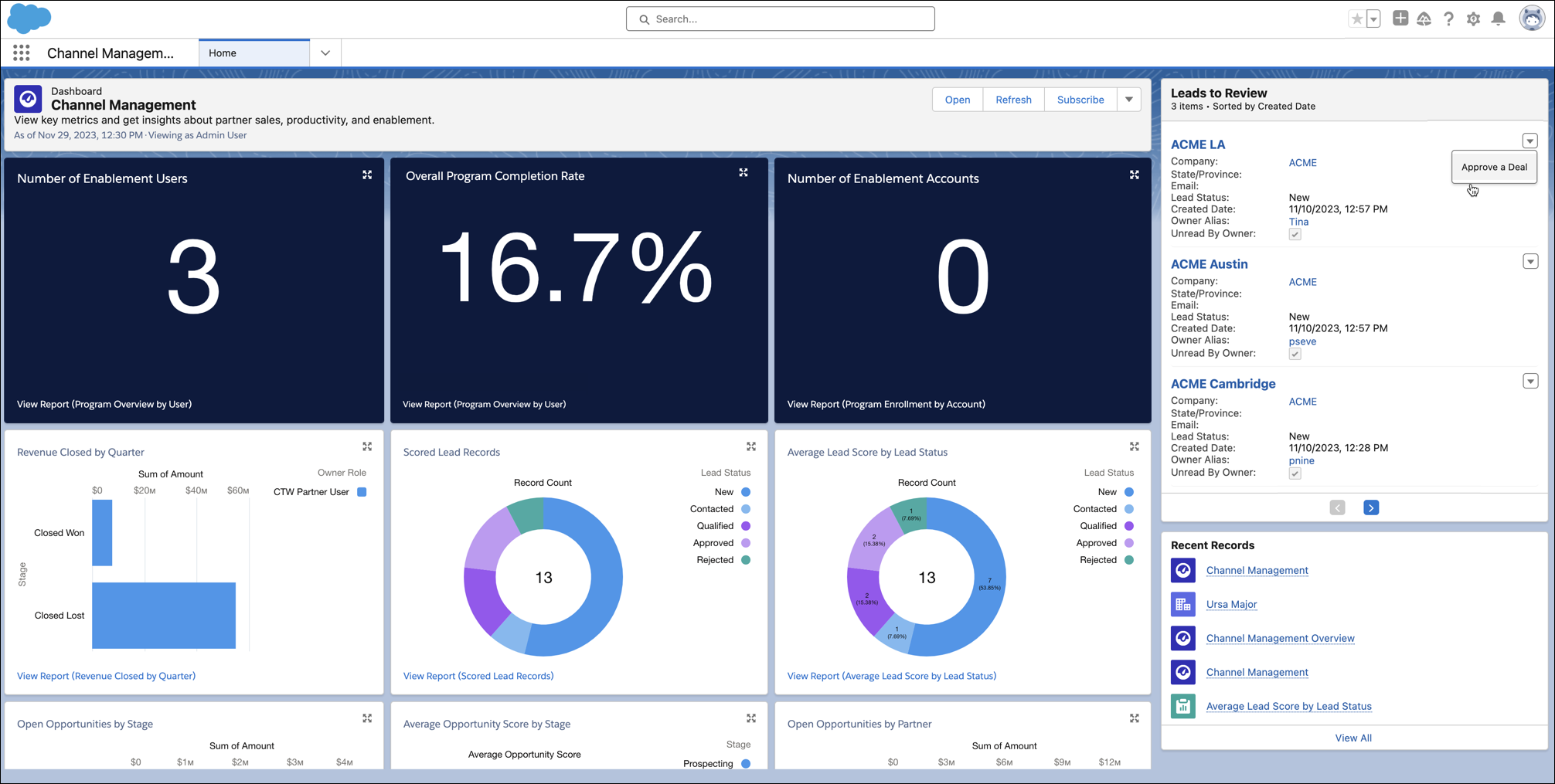Go to previous page of Leads to Review
The width and height of the screenshot is (1555, 784).
pos(1338,507)
